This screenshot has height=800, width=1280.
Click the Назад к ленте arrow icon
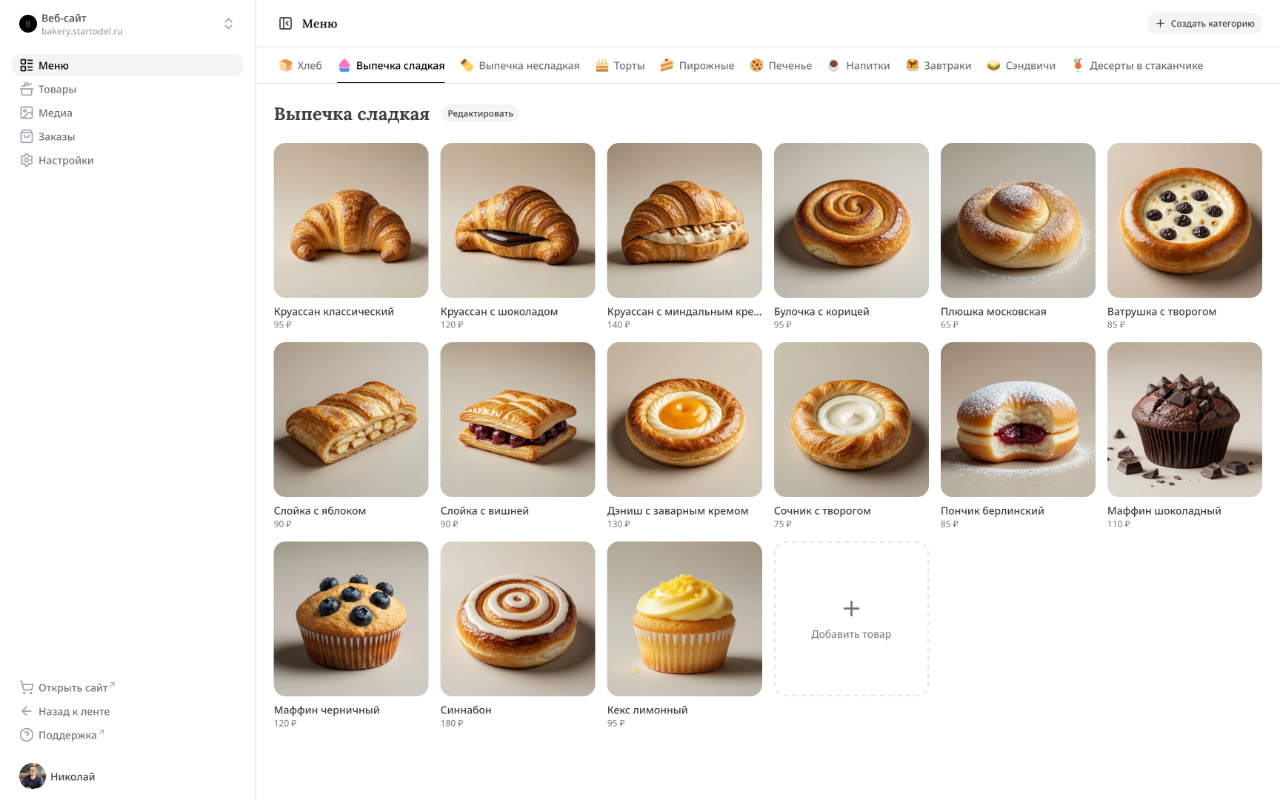[27, 711]
